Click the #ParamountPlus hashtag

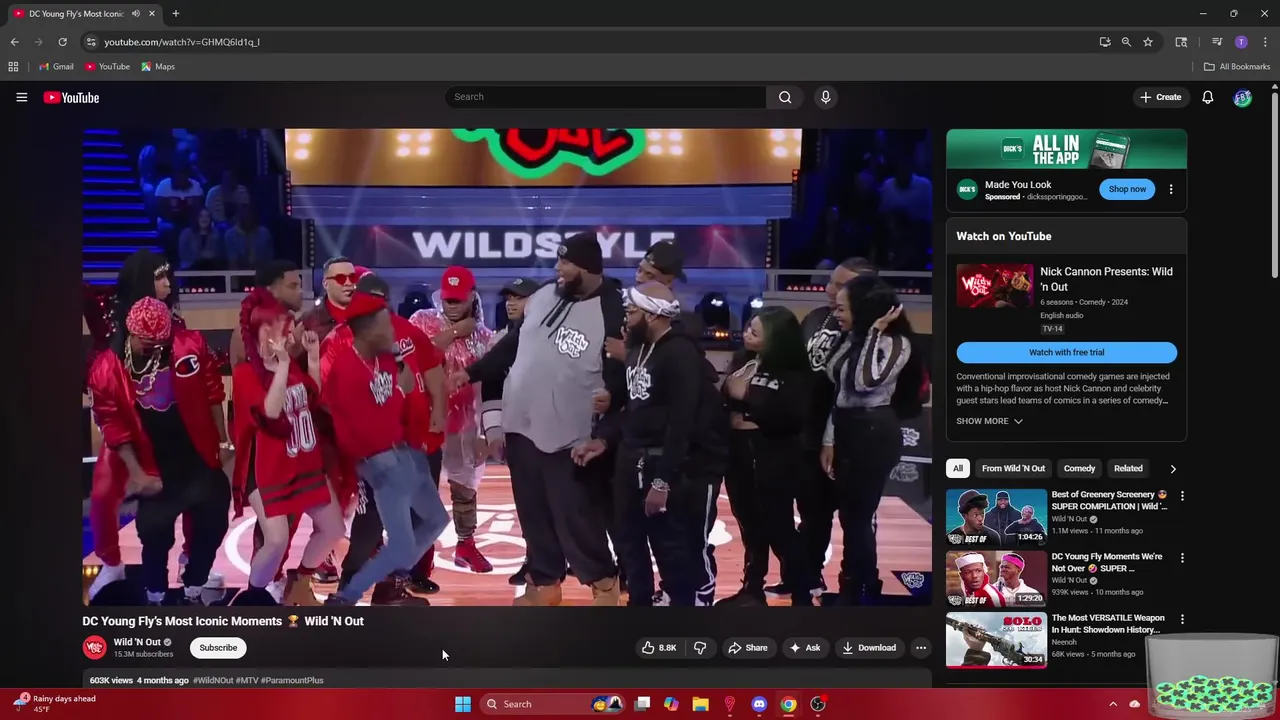coord(294,680)
